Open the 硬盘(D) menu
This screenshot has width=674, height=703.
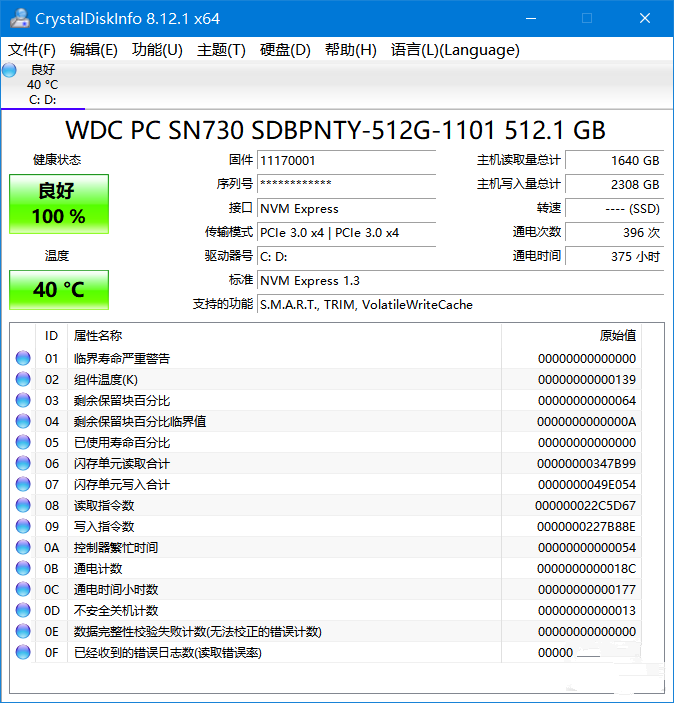pos(285,50)
